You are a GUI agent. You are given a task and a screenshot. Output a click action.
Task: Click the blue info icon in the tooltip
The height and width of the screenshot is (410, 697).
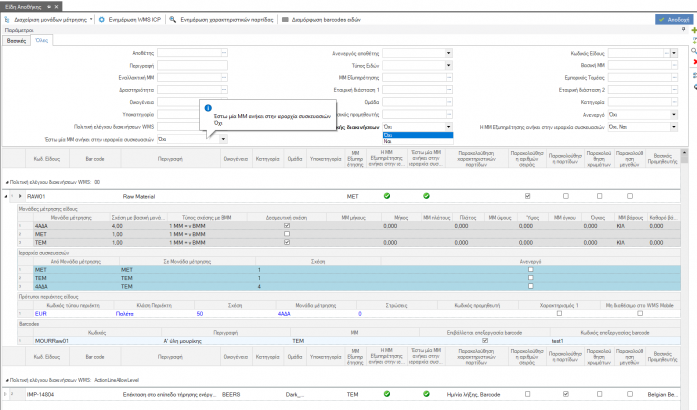tap(208, 108)
